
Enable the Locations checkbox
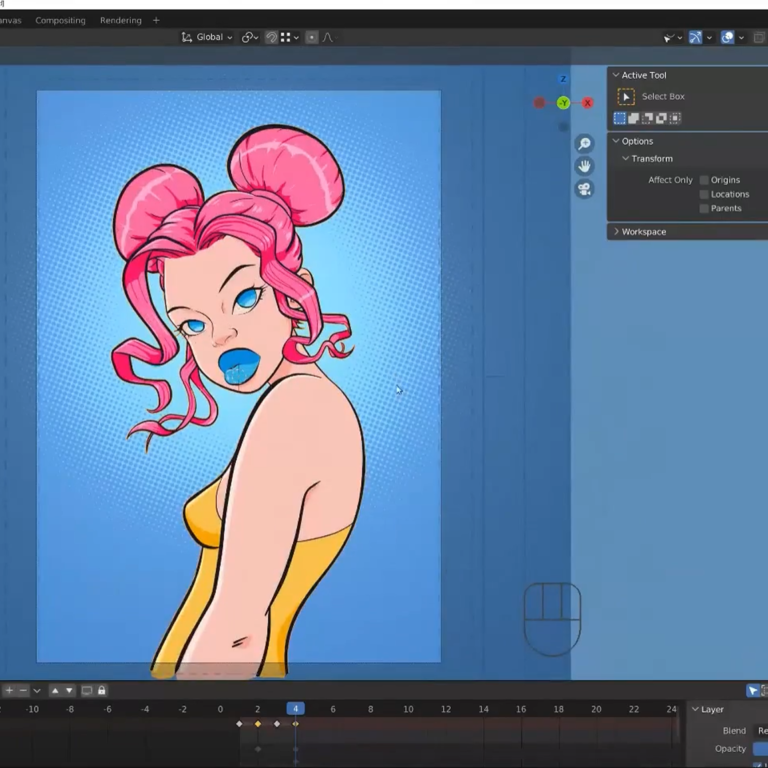point(704,194)
